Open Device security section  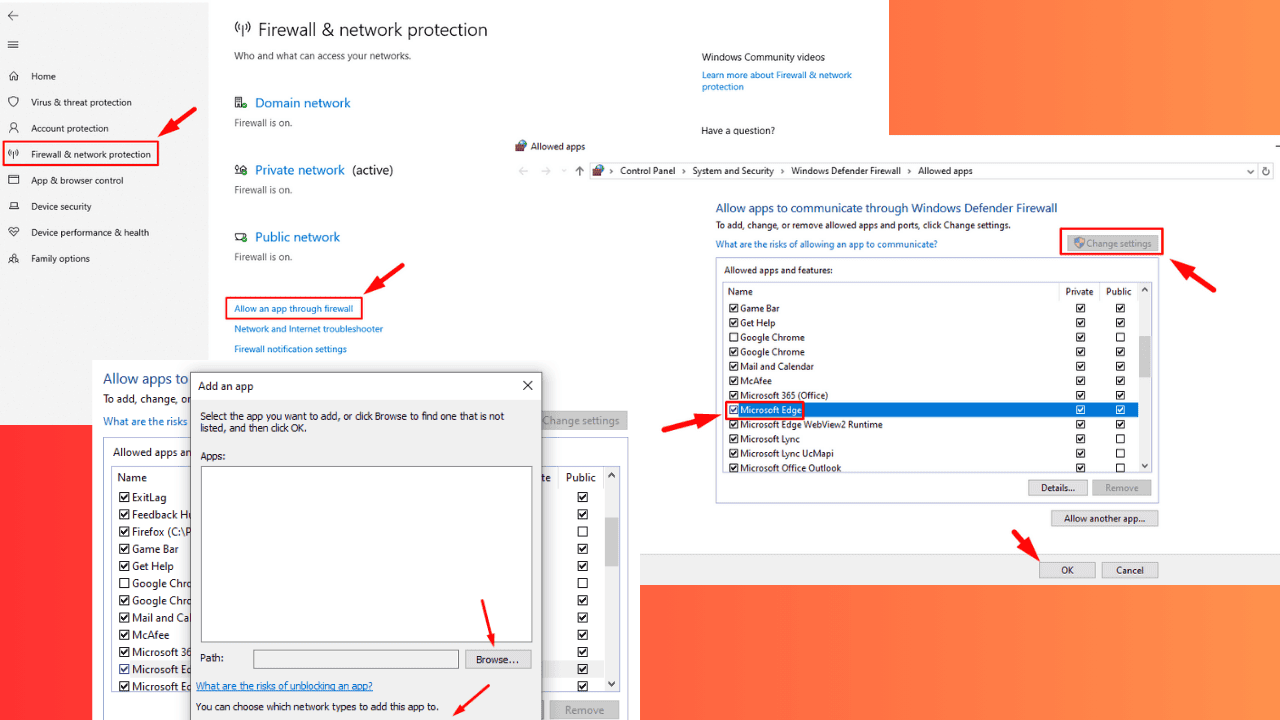click(61, 206)
